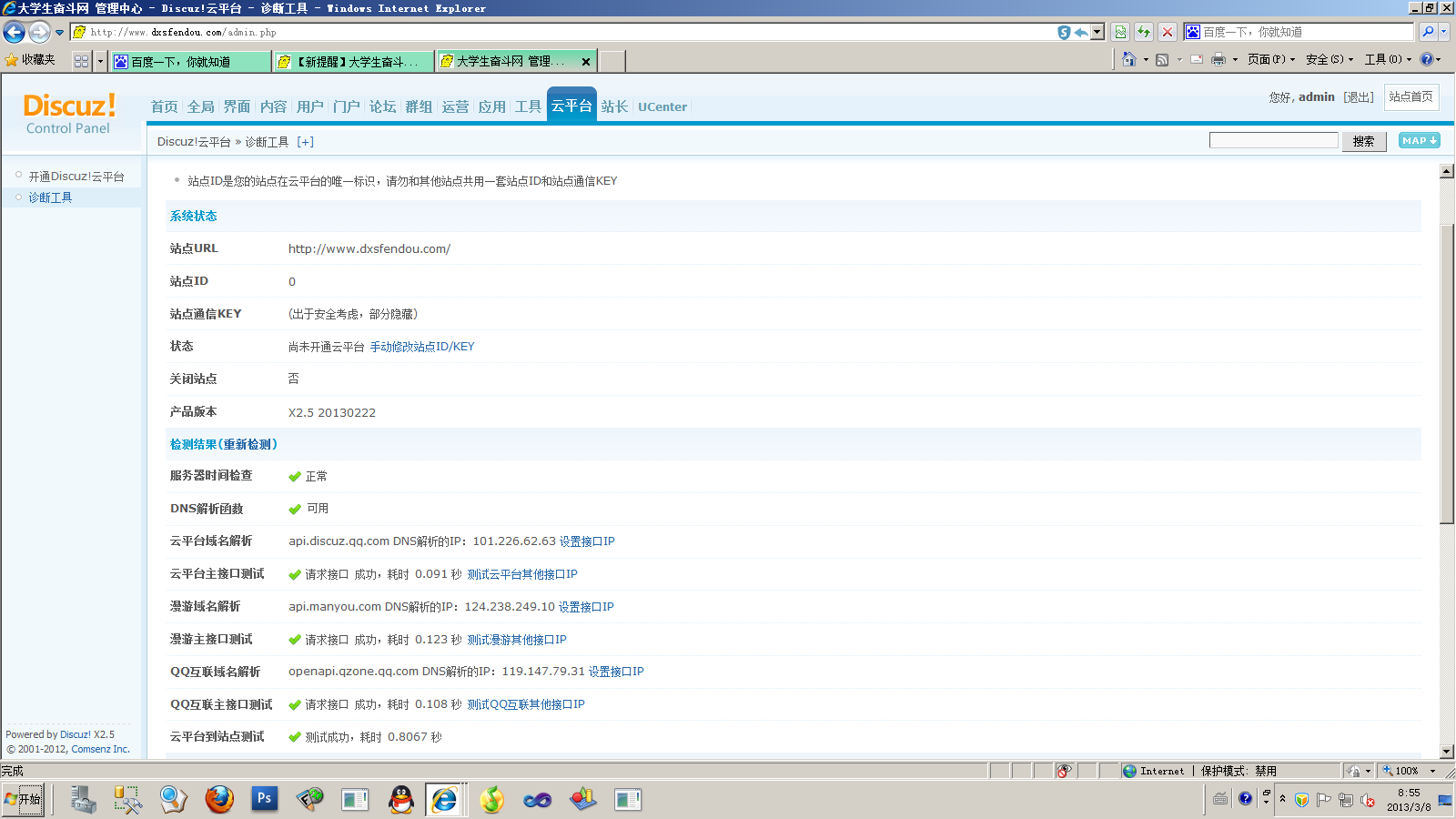
Task: Click the Discuz! Control Panel logo
Action: click(69, 114)
